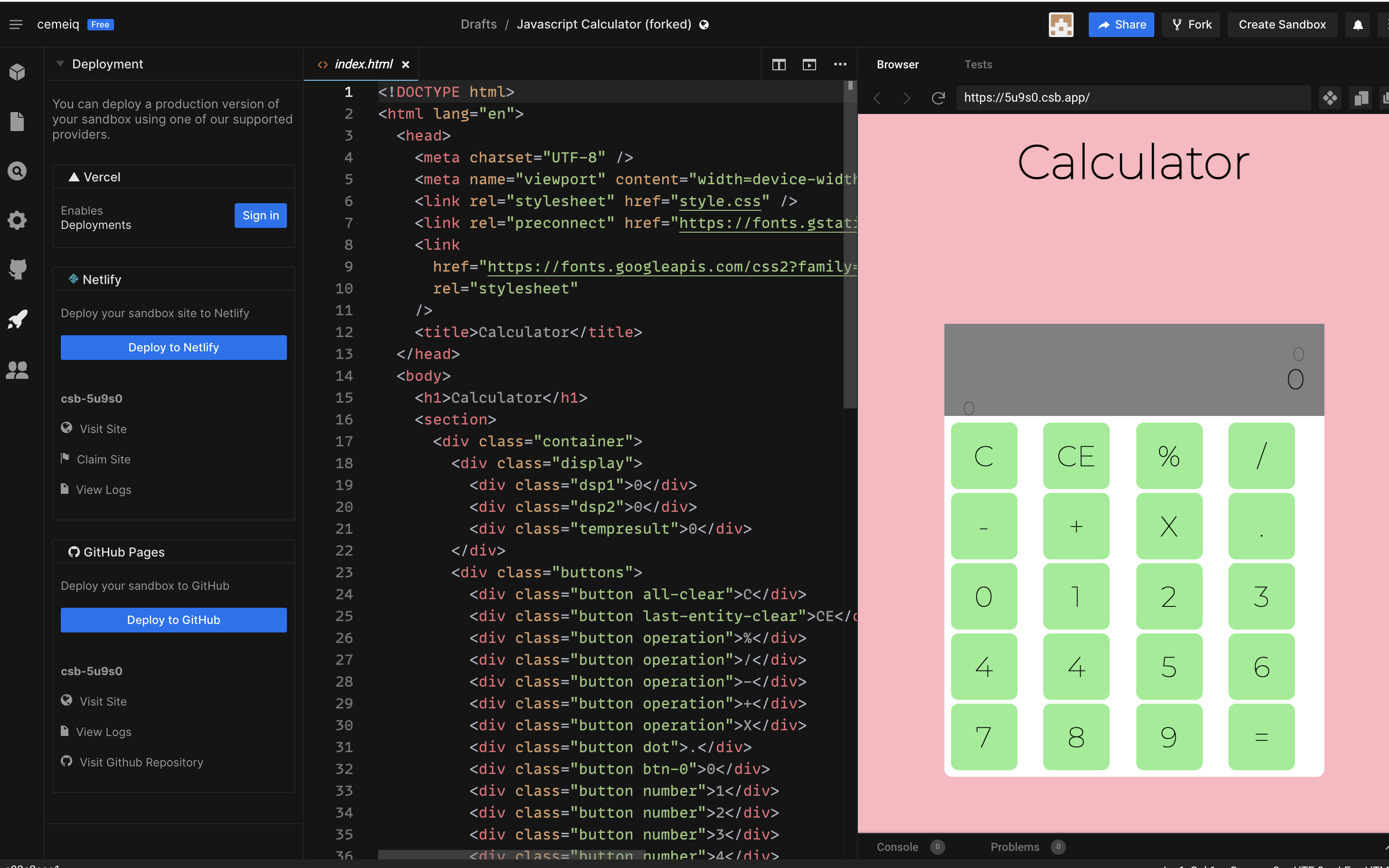Open the GitHub icon in sidebar
1389x868 pixels.
pyautogui.click(x=17, y=269)
